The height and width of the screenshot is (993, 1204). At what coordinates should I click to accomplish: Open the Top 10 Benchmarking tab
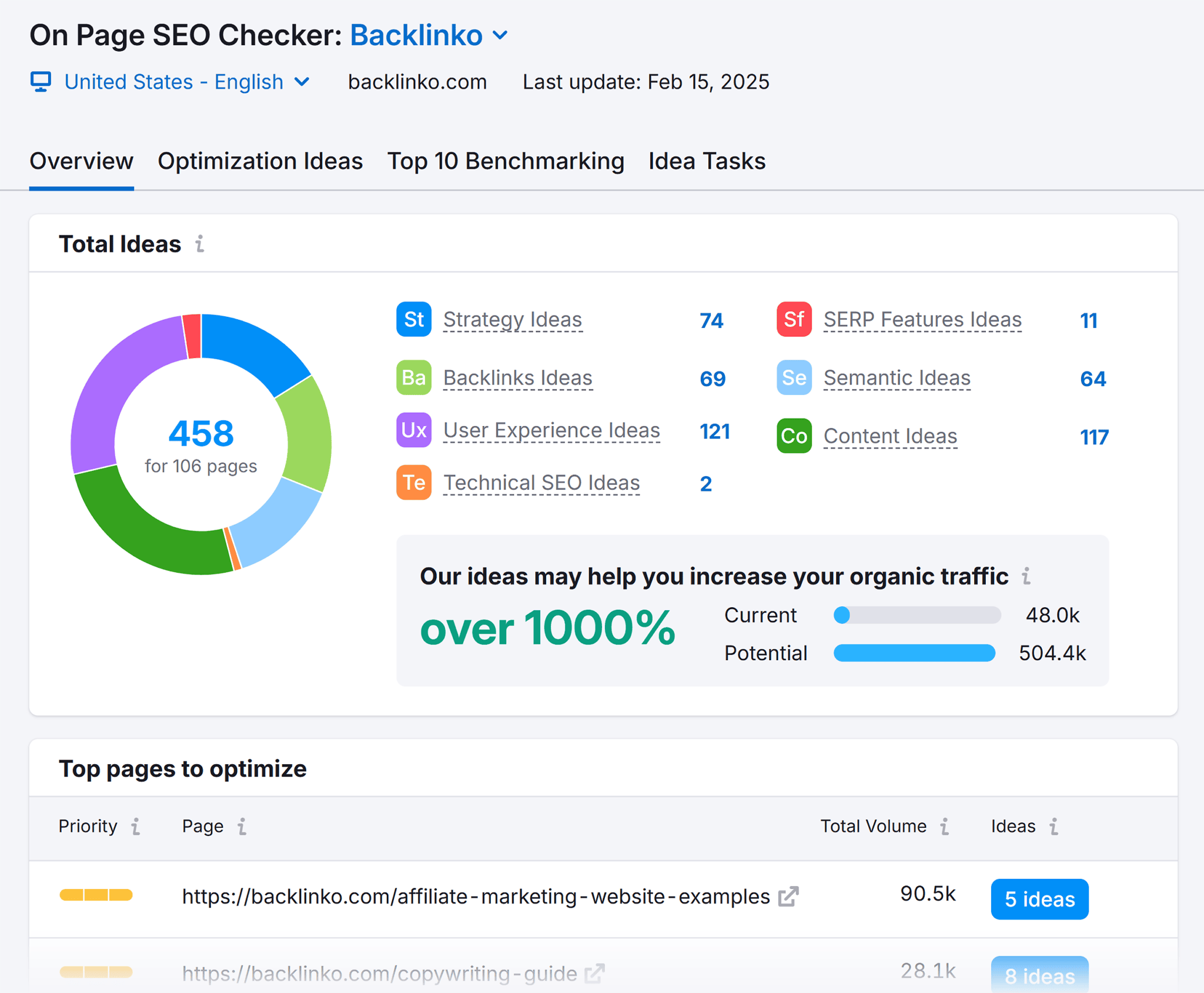(x=506, y=161)
